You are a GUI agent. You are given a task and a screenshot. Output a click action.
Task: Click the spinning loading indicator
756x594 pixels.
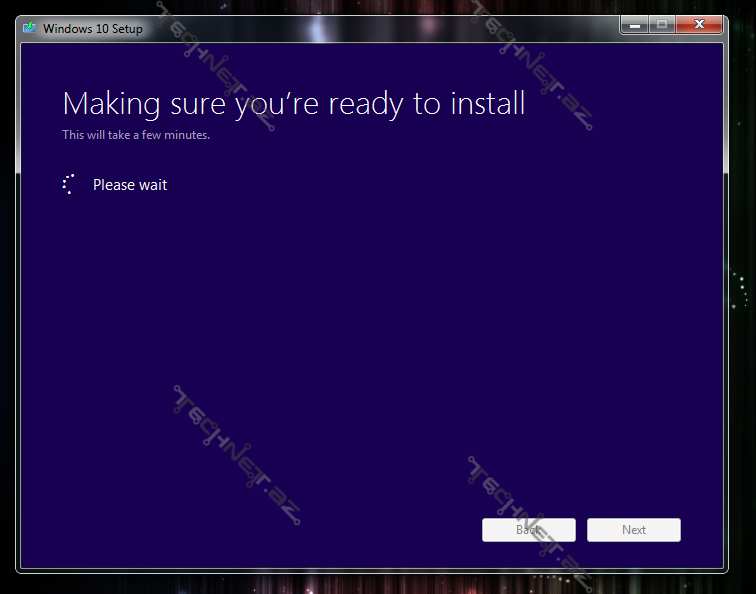69,184
